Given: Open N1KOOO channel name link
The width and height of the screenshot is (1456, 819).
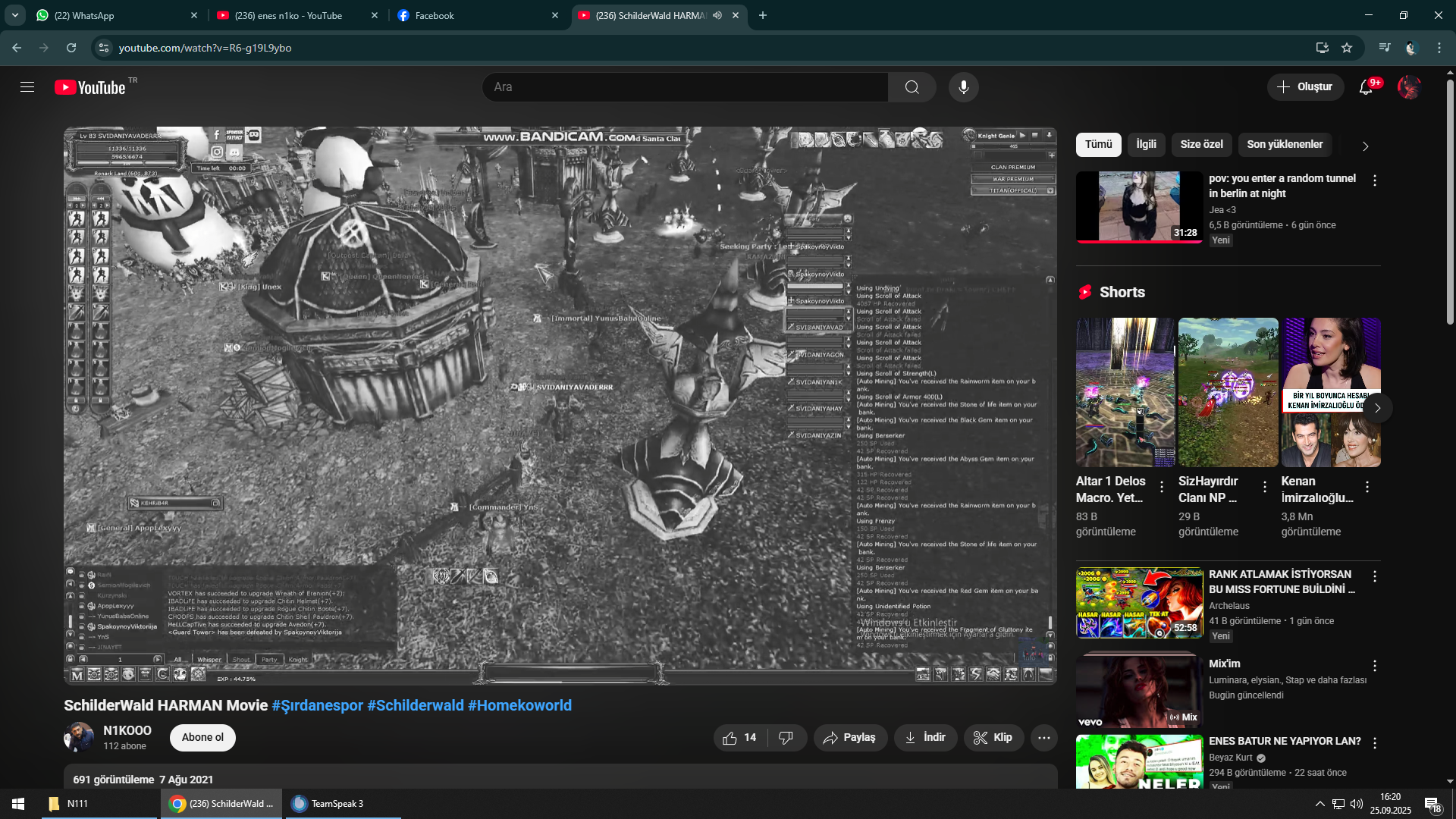Looking at the screenshot, I should (x=127, y=730).
